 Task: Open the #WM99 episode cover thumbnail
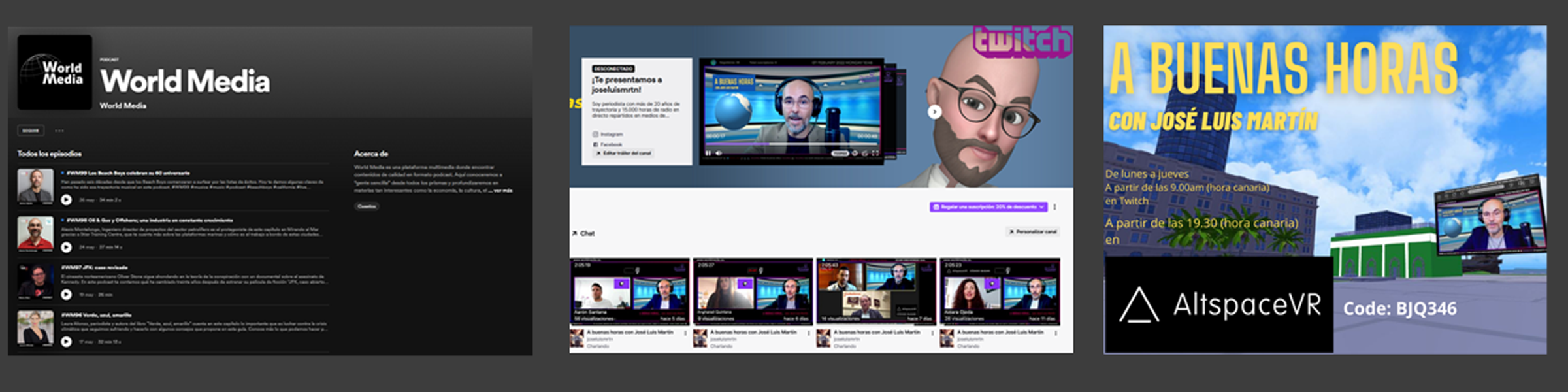[x=35, y=188]
